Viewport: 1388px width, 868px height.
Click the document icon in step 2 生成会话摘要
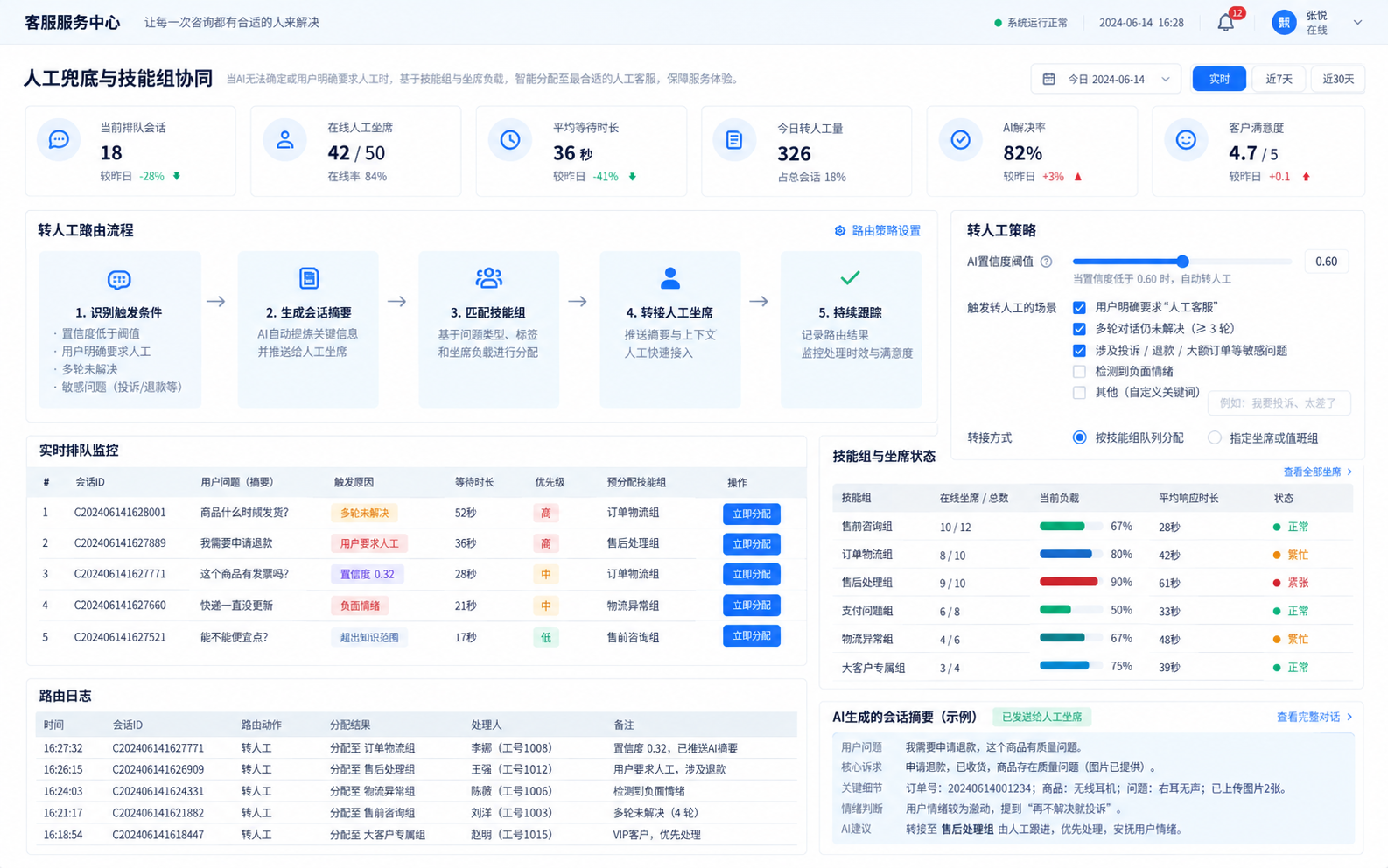click(x=309, y=278)
